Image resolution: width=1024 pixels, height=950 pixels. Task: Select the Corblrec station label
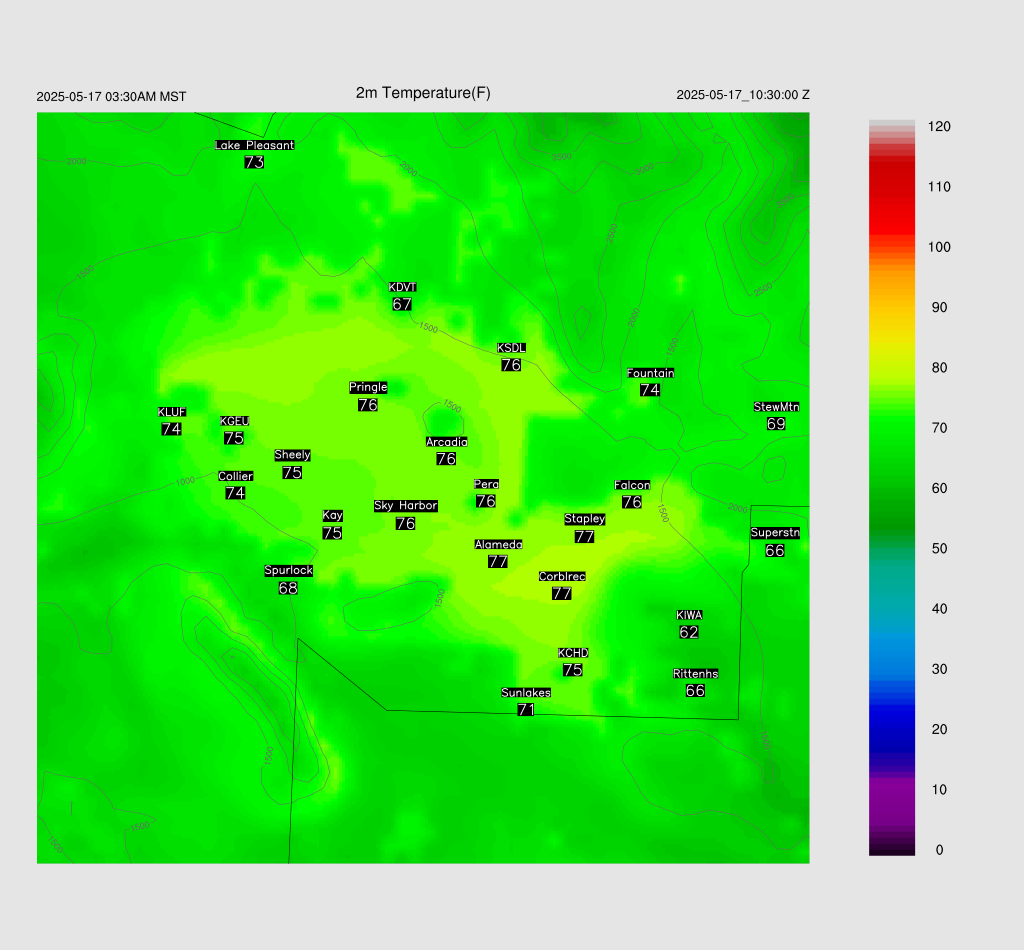[x=562, y=577]
